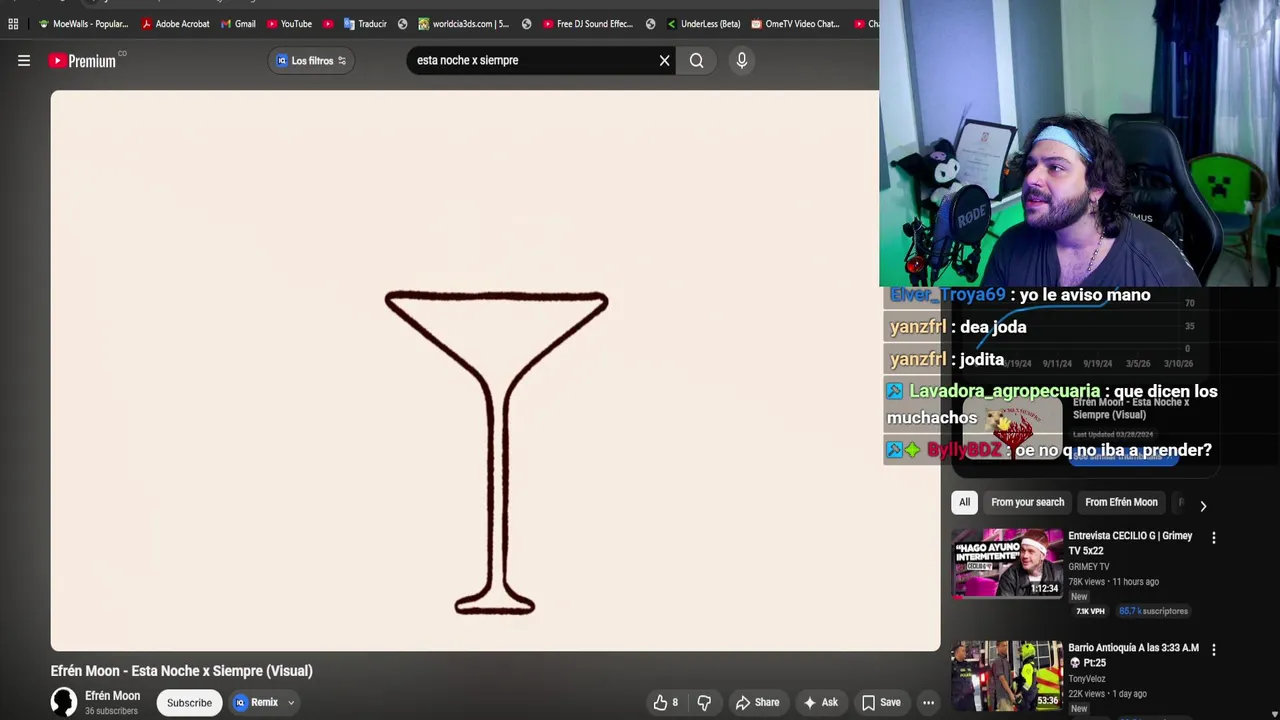
Task: Select the From your search chip
Action: click(x=1027, y=502)
